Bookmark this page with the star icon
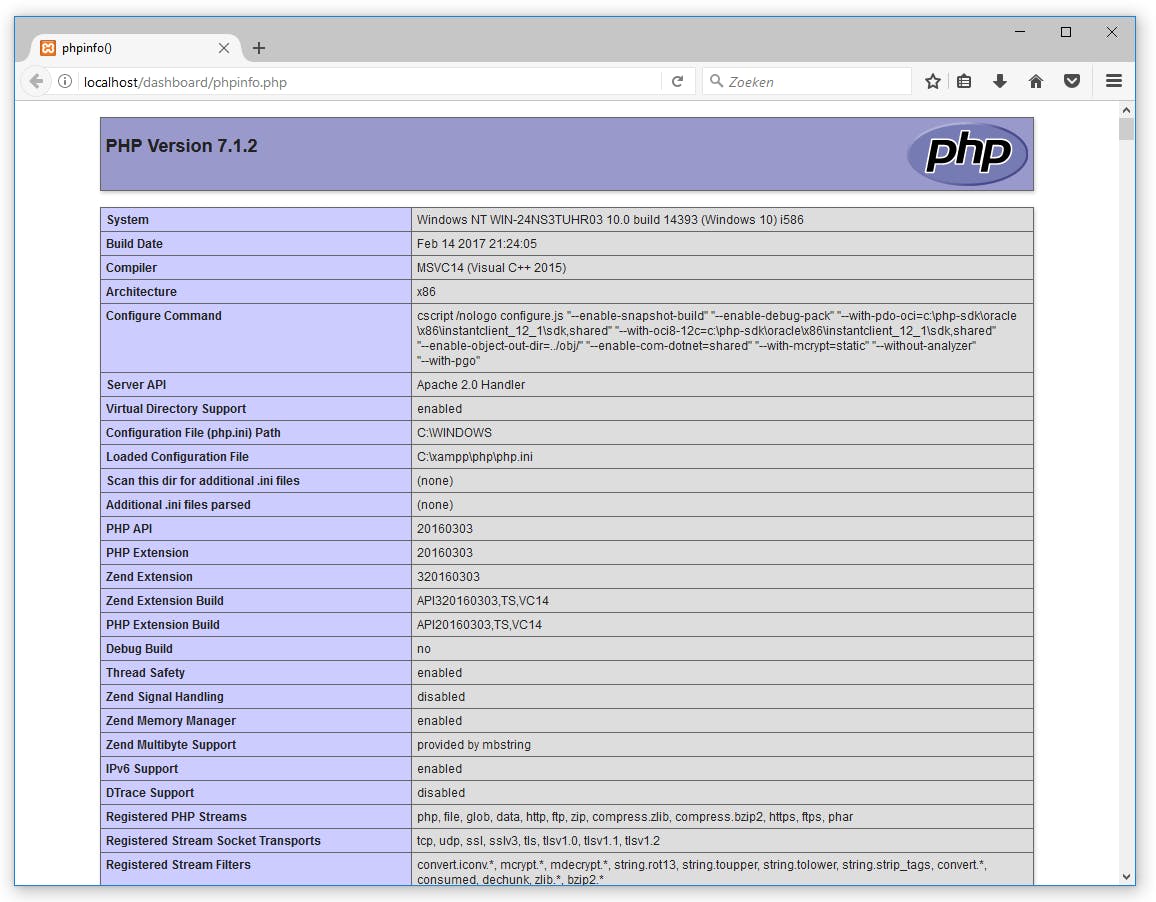 point(933,81)
